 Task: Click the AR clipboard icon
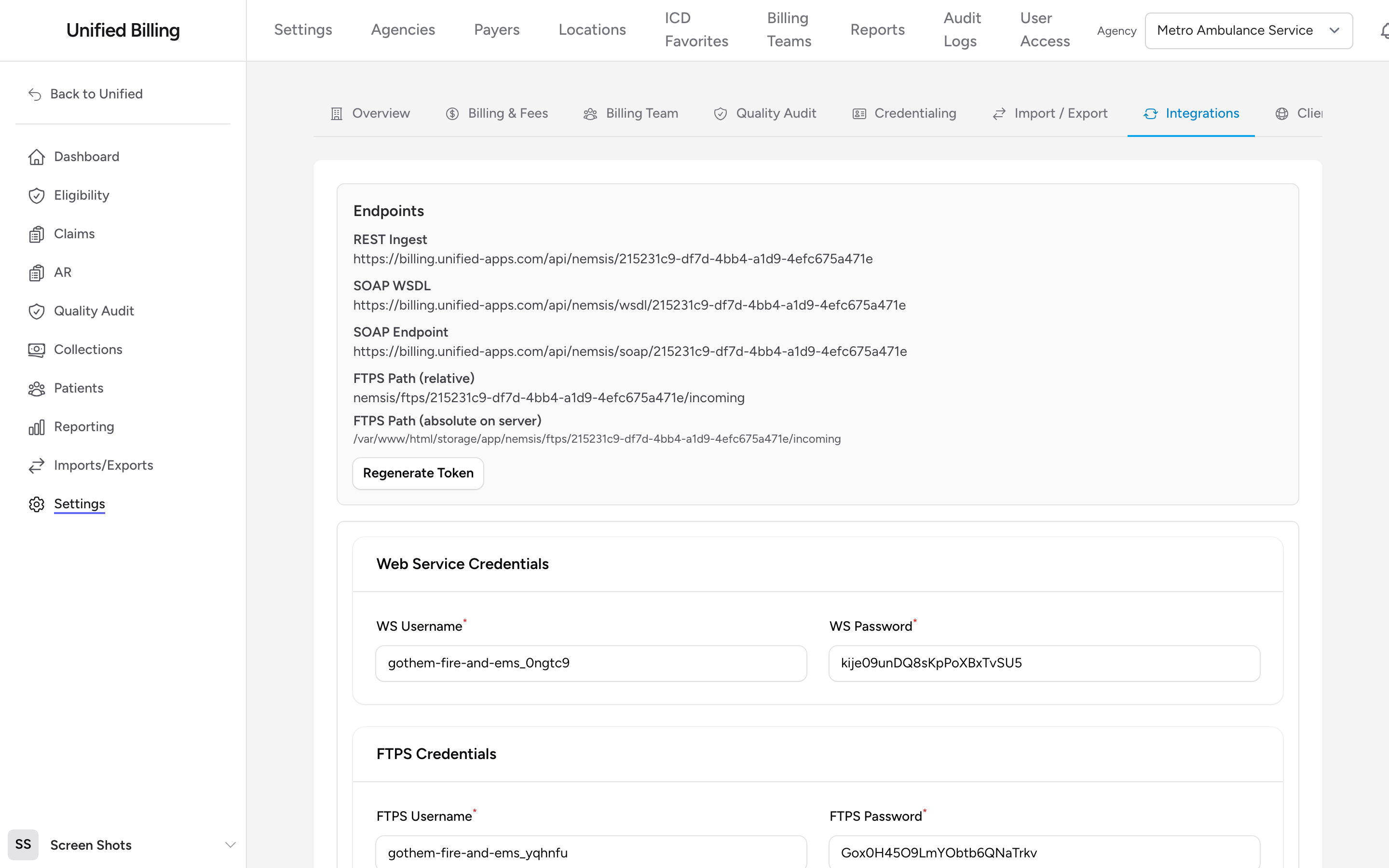click(37, 272)
